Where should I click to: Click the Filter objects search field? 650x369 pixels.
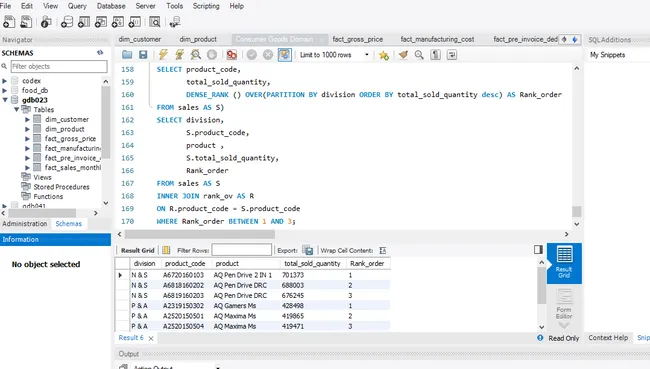59,66
